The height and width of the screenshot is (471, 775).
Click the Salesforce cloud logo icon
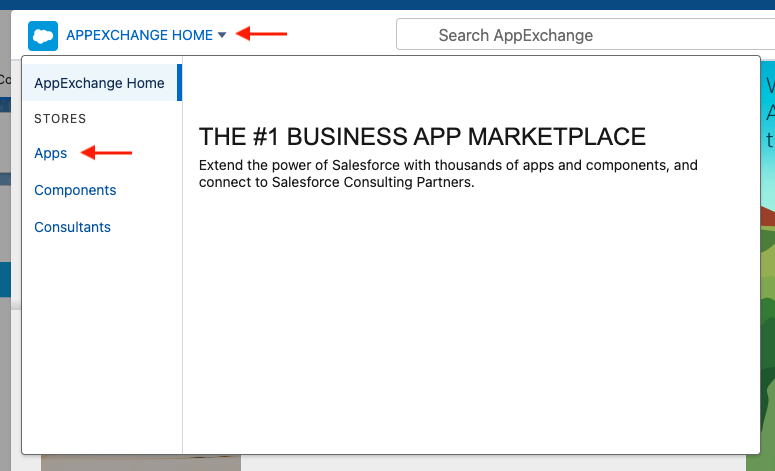point(43,36)
